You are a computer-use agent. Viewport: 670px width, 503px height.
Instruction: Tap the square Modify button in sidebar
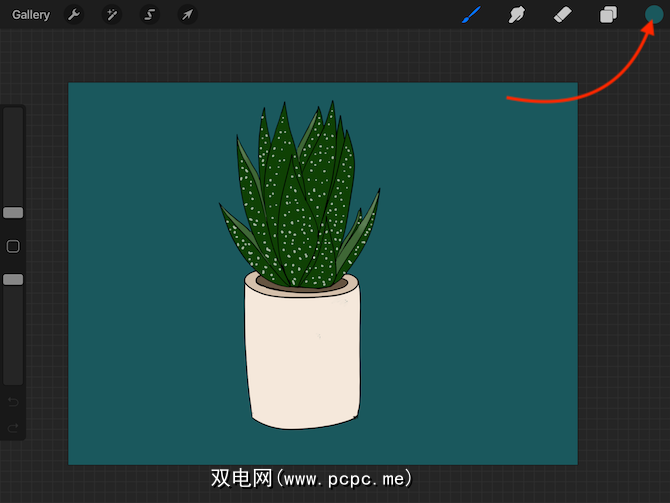(x=13, y=246)
